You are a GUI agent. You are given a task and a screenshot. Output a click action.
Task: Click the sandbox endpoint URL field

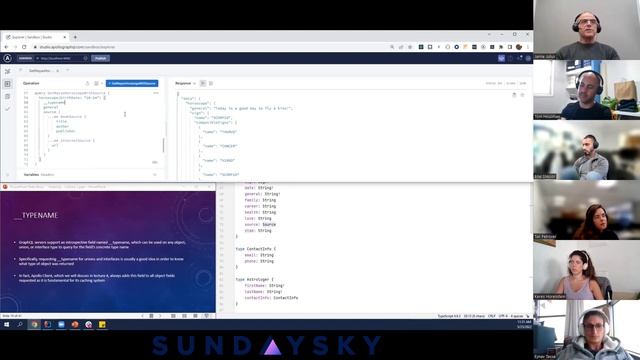click(x=62, y=58)
